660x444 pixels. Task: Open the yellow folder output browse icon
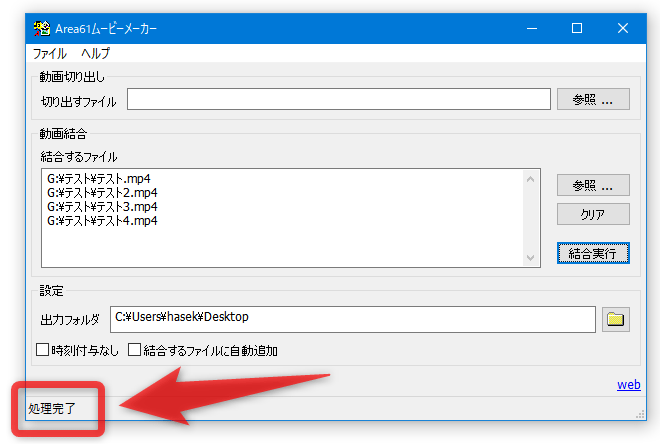(615, 319)
